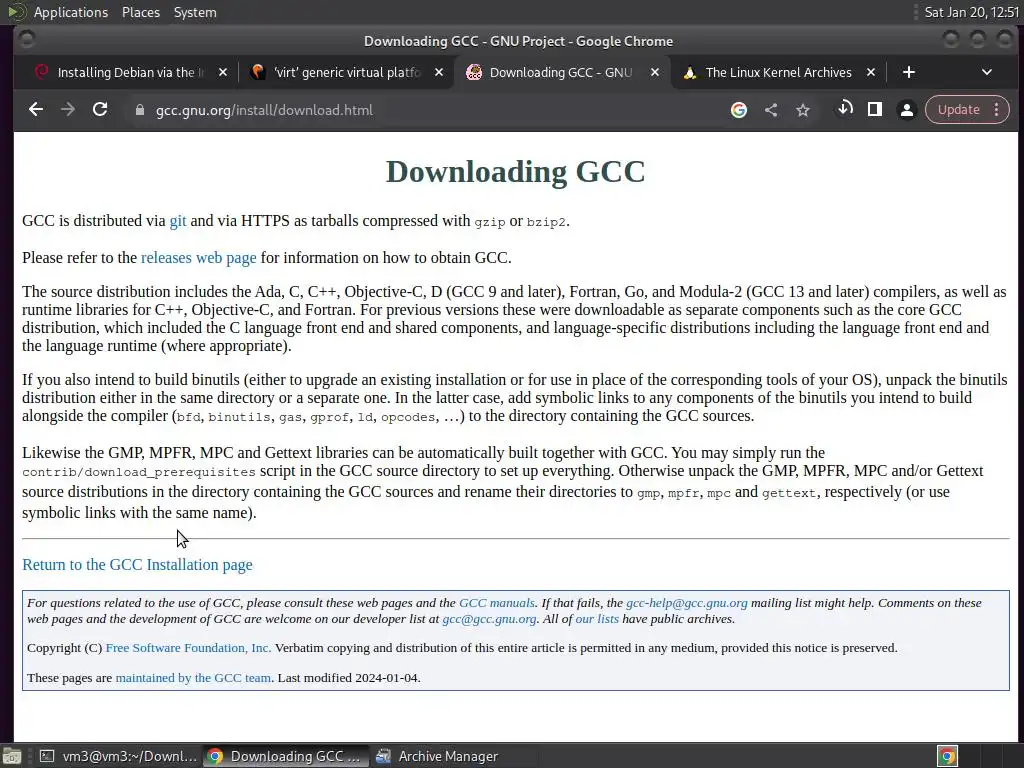Open the Places menu
This screenshot has height=768, width=1024.
pyautogui.click(x=140, y=12)
